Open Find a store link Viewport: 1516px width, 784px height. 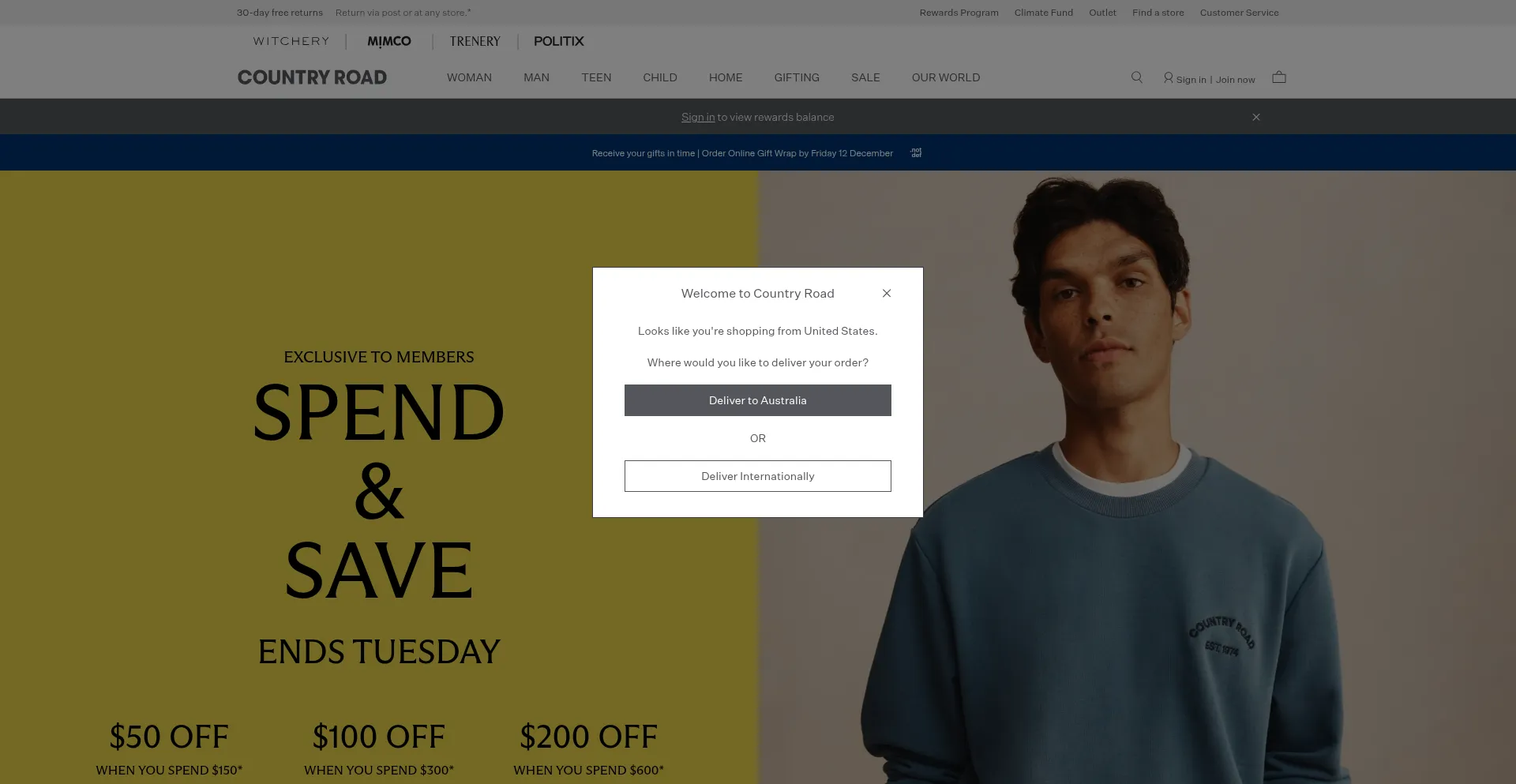point(1158,13)
